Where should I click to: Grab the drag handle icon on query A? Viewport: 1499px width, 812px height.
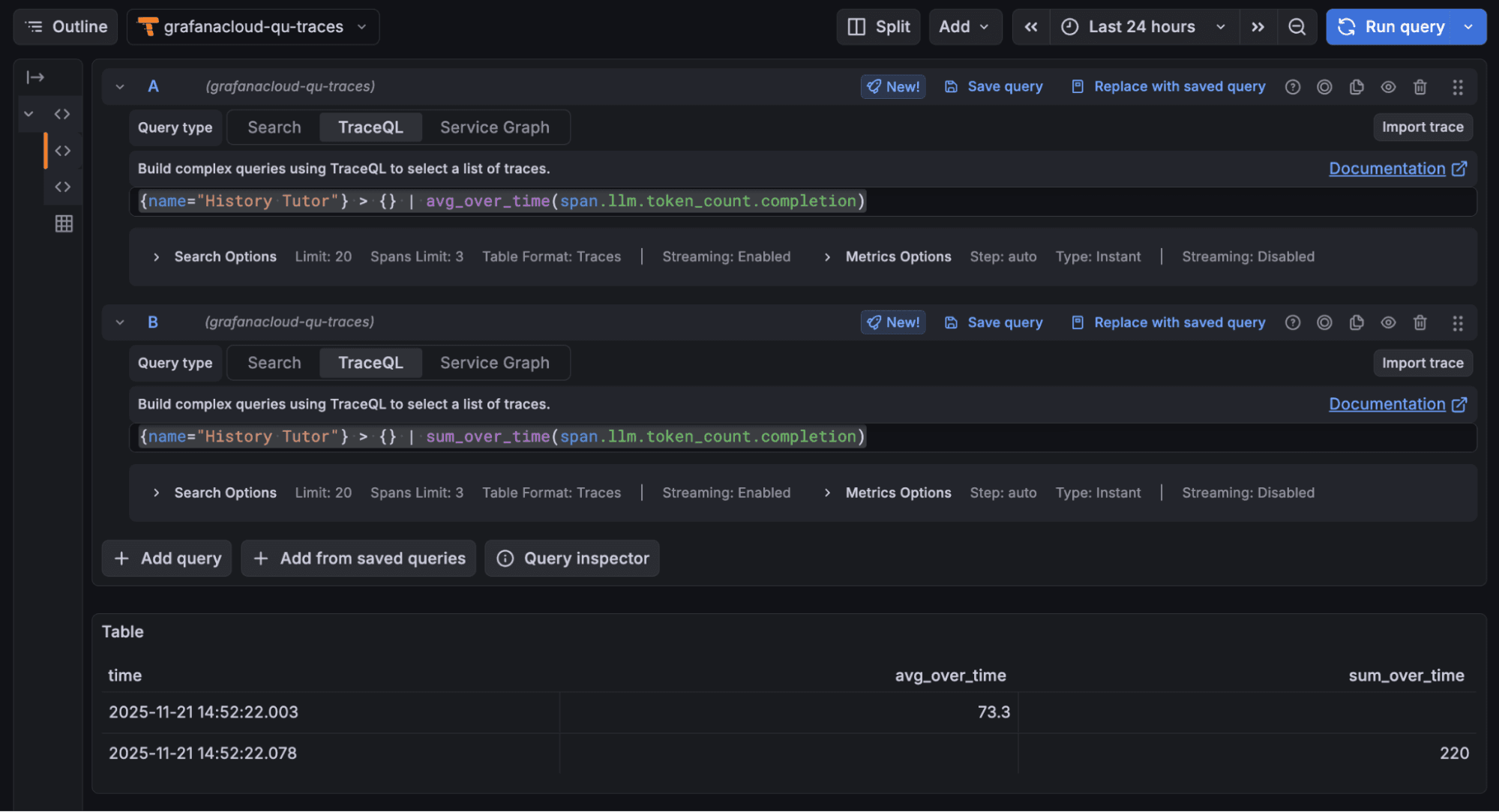[1458, 86]
